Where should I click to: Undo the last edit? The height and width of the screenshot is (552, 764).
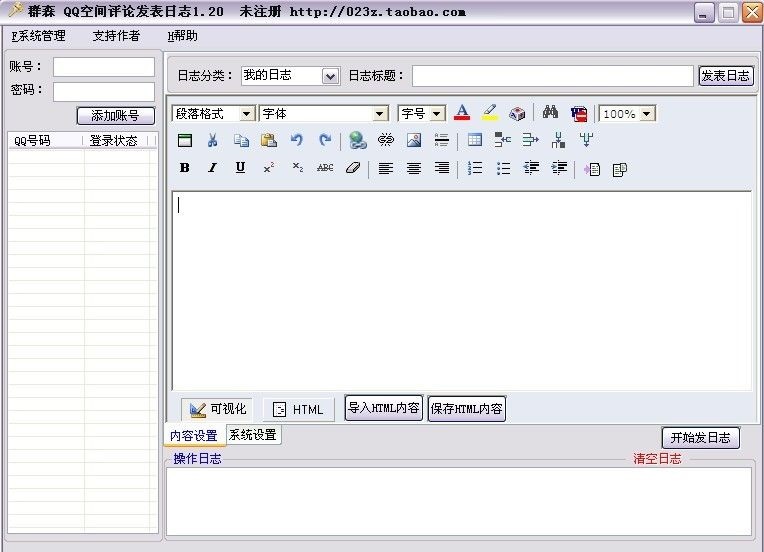pos(296,140)
